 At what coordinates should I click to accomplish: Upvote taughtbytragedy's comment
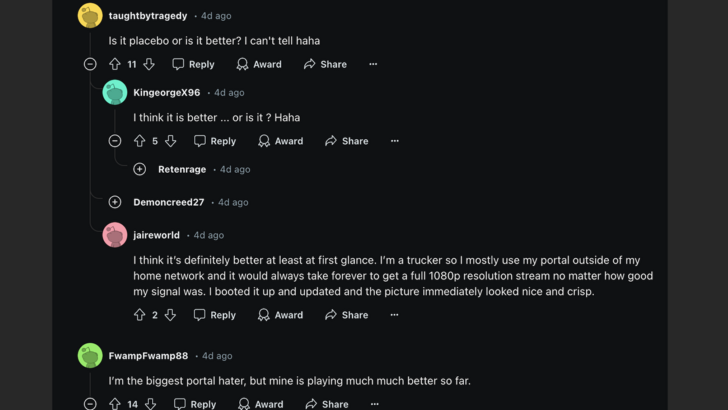coord(115,64)
